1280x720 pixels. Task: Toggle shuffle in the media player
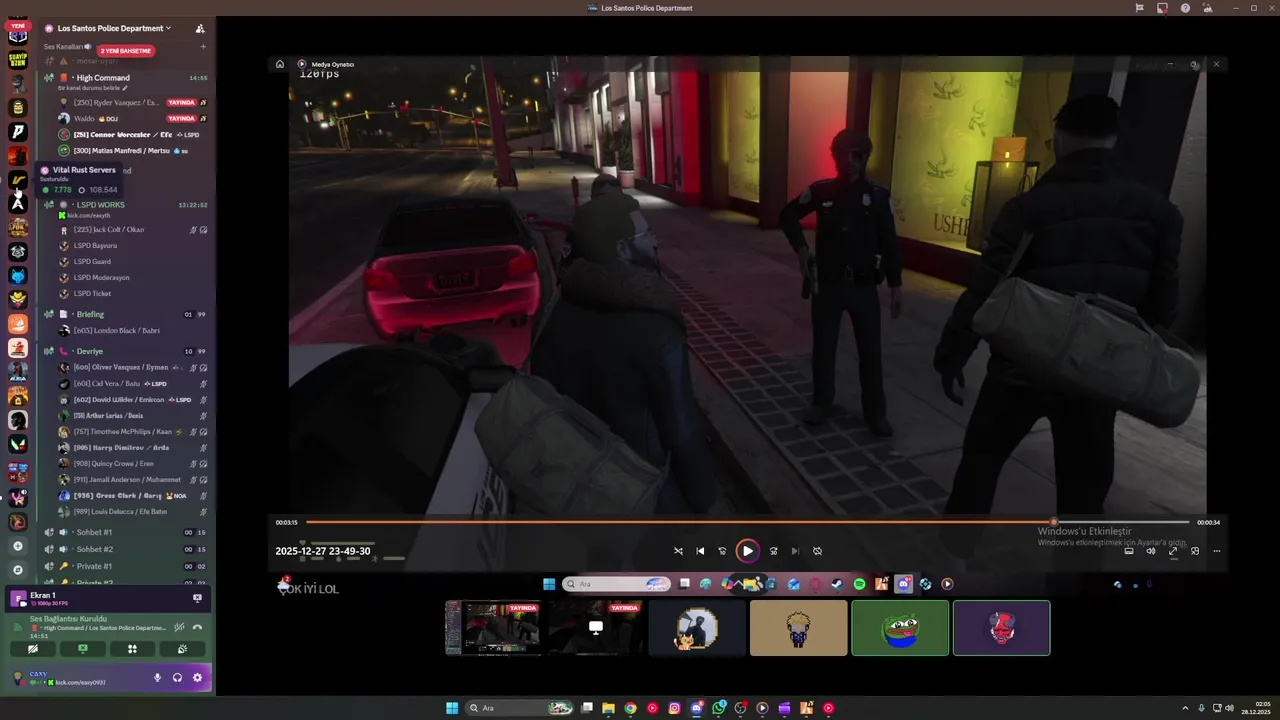[678, 551]
